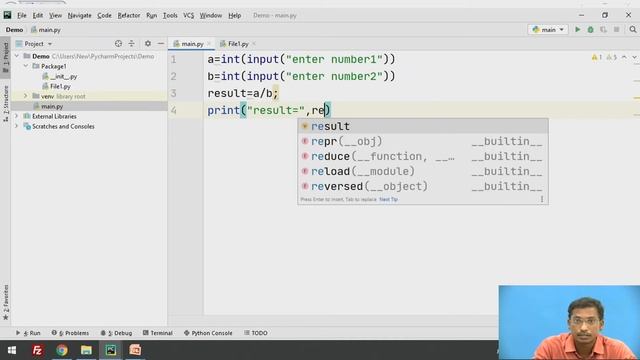Open the VCS menu

point(188,16)
